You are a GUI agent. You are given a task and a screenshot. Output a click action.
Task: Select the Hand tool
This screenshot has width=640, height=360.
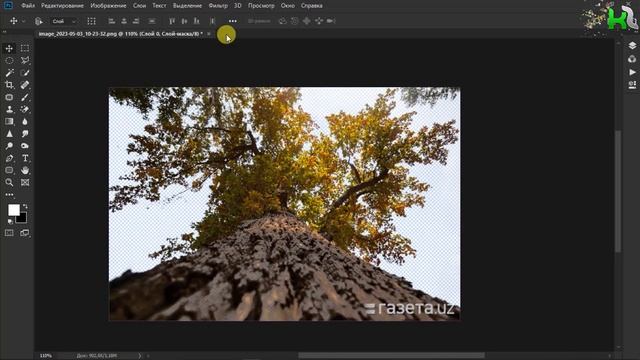point(25,170)
